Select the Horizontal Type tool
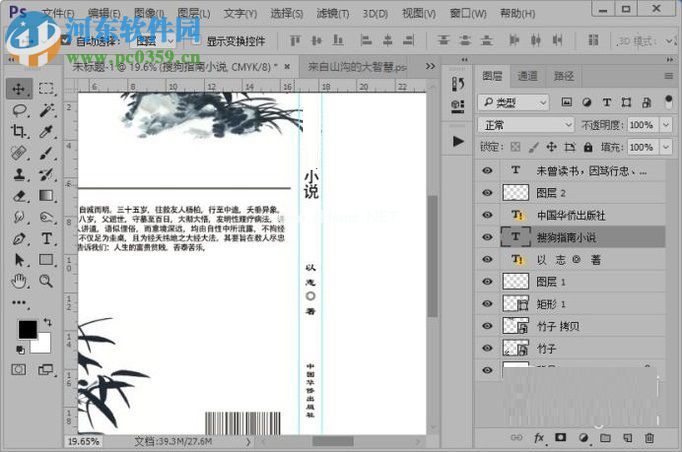The width and height of the screenshot is (682, 452). tap(46, 238)
